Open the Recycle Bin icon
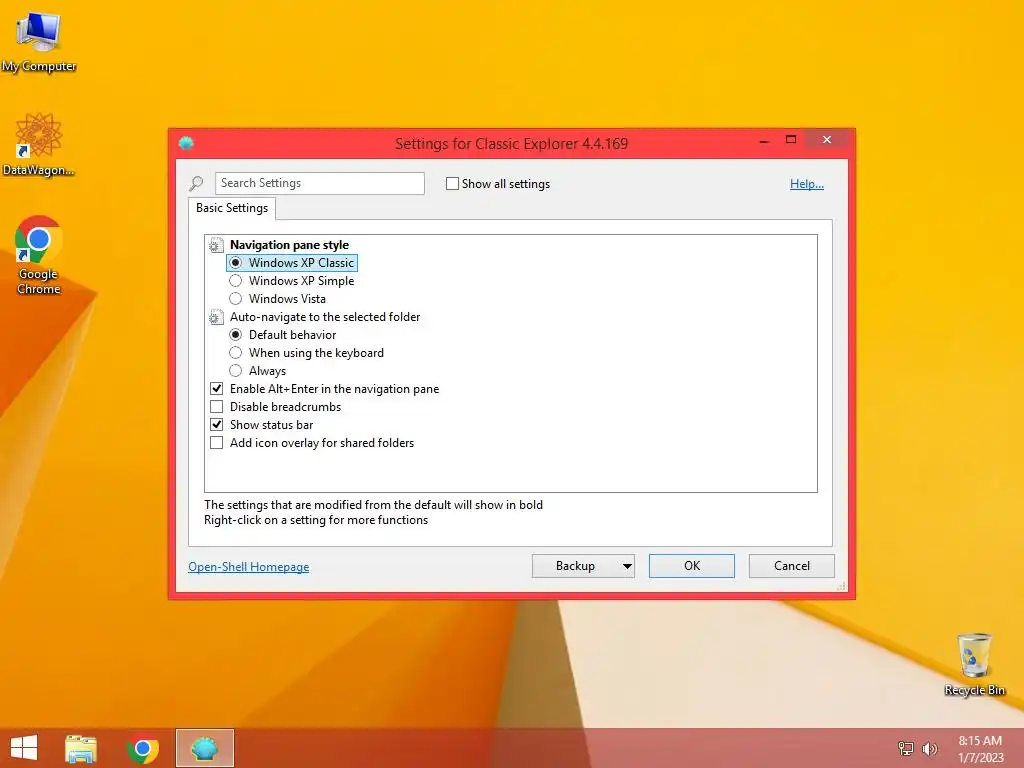 click(974, 664)
